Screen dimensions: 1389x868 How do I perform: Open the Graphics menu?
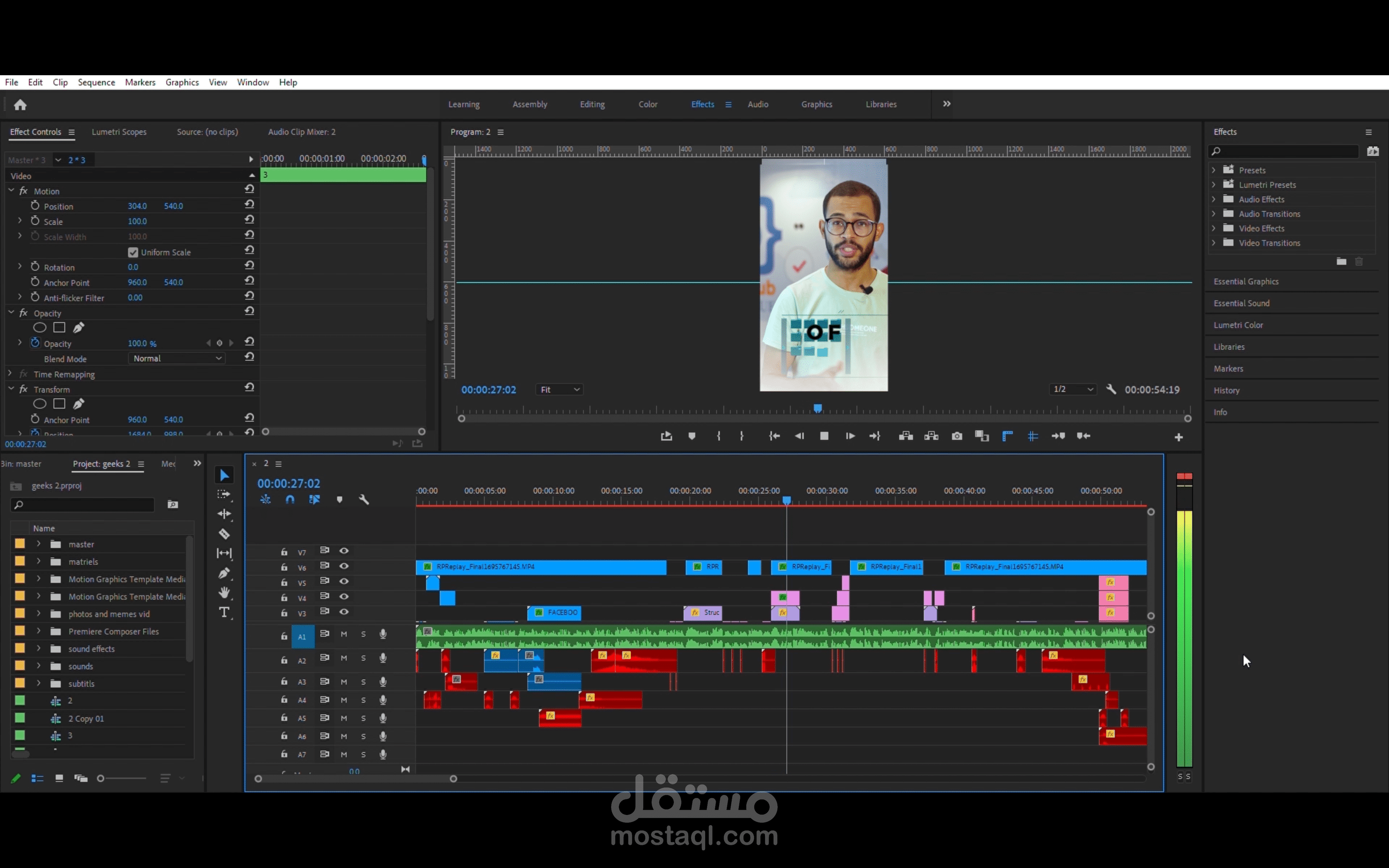pos(182,82)
